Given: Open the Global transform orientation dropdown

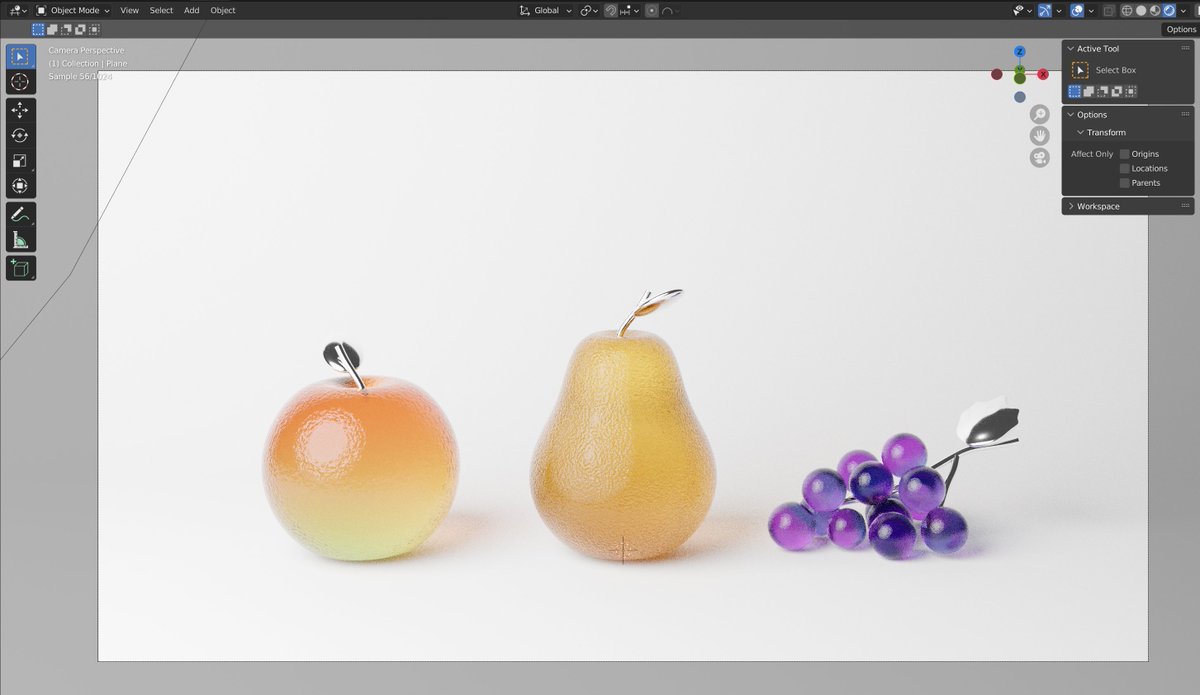Looking at the screenshot, I should pos(545,10).
